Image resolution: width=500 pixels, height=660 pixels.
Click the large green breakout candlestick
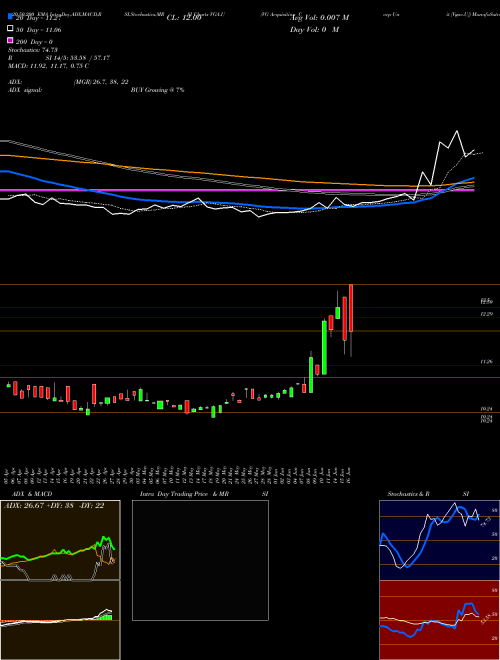coord(324,348)
